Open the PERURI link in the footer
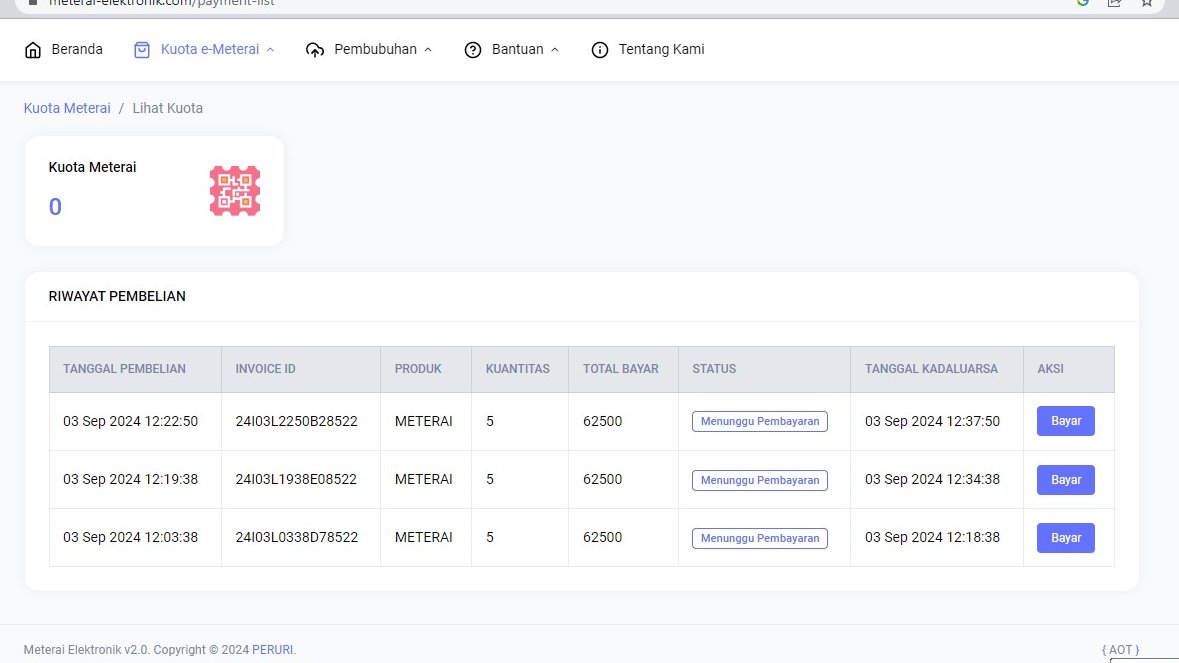 272,649
